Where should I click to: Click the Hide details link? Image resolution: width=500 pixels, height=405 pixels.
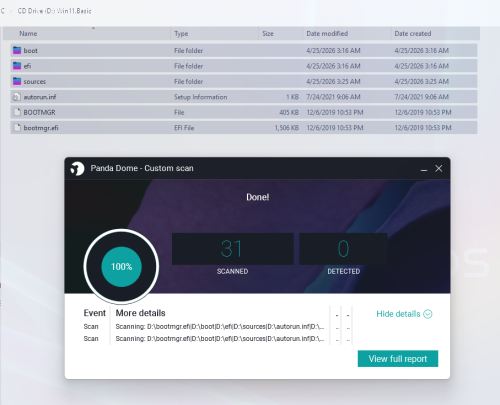coord(398,314)
